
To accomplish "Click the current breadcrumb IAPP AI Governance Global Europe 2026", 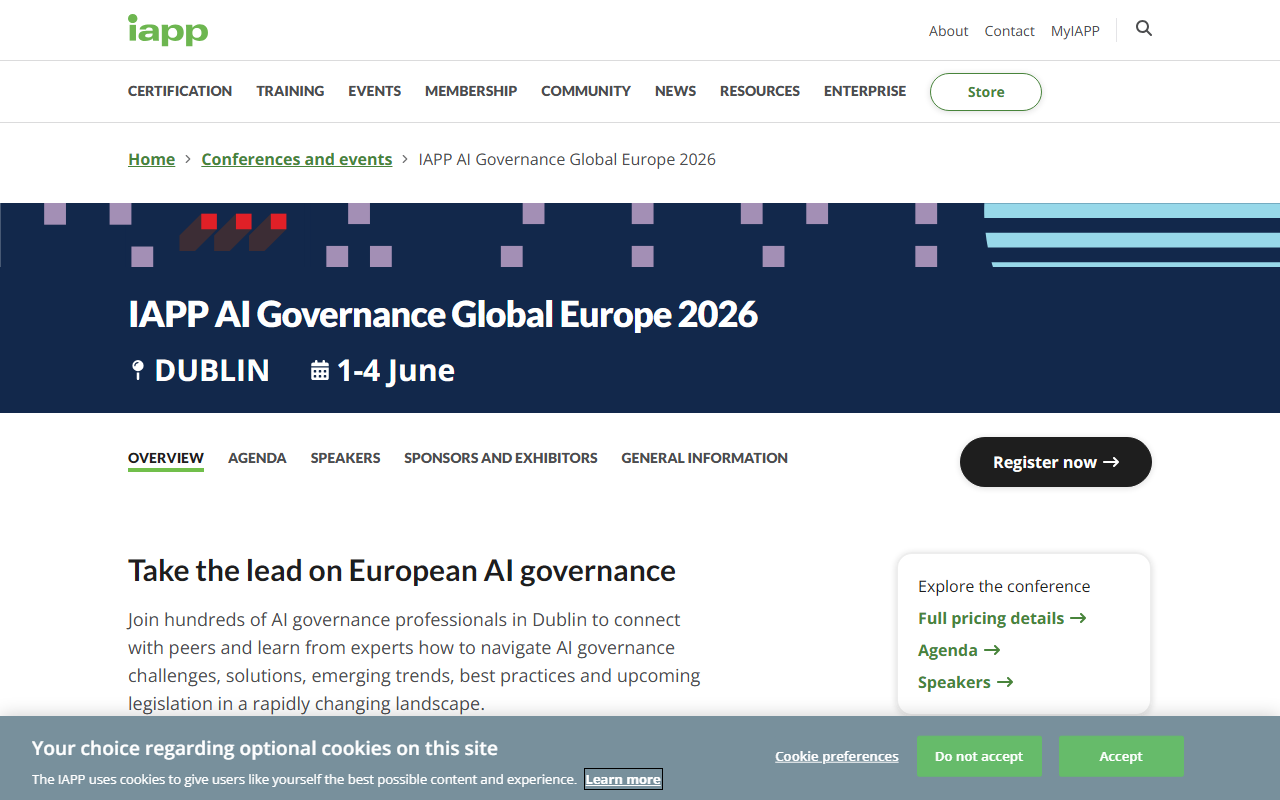I will (567, 159).
